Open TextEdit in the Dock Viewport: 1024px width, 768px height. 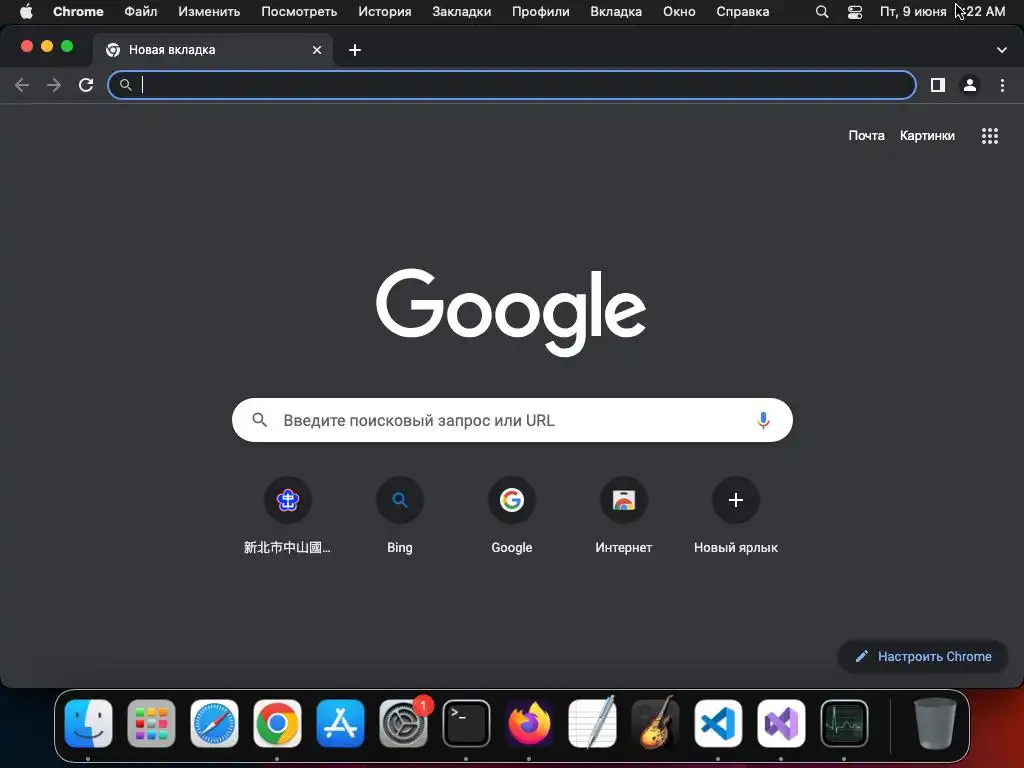pos(592,722)
